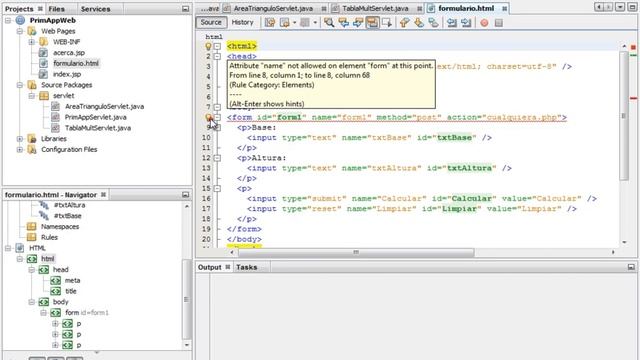Viewport: 640px width, 360px height.
Task: Click the light bulb hint on line 1
Action: coord(208,46)
